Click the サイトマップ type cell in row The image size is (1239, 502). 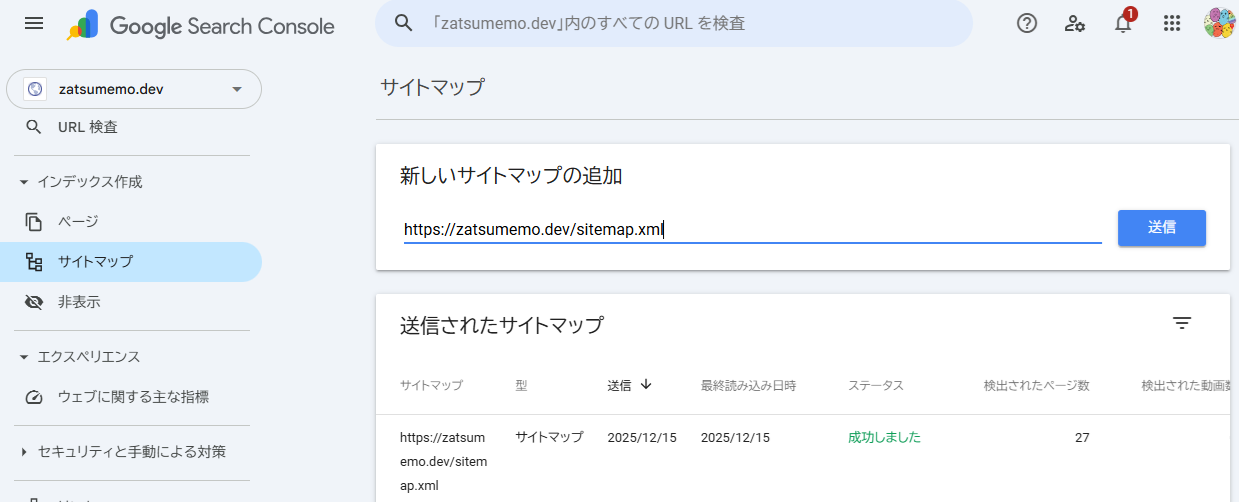549,437
